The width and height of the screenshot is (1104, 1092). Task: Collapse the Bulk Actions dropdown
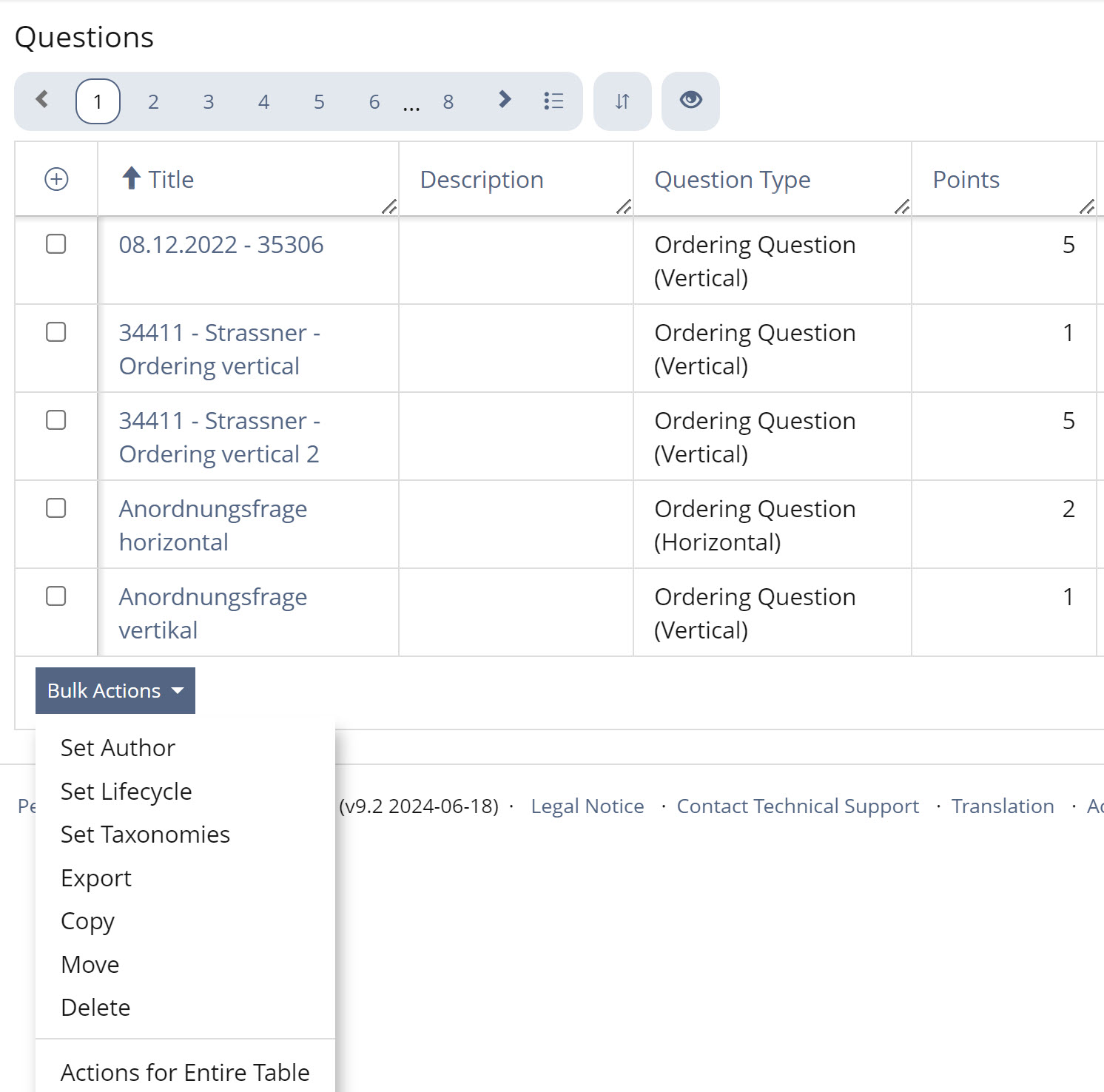pyautogui.click(x=115, y=690)
